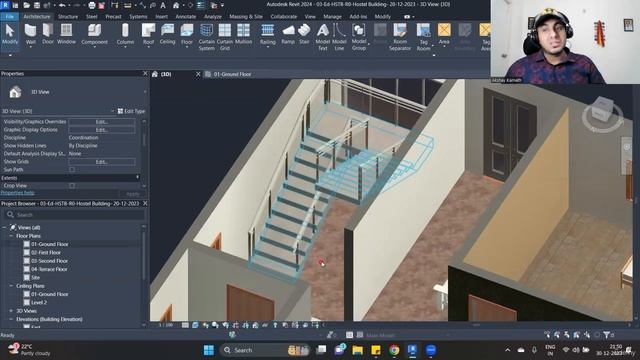Select the Modify tool

[10, 34]
